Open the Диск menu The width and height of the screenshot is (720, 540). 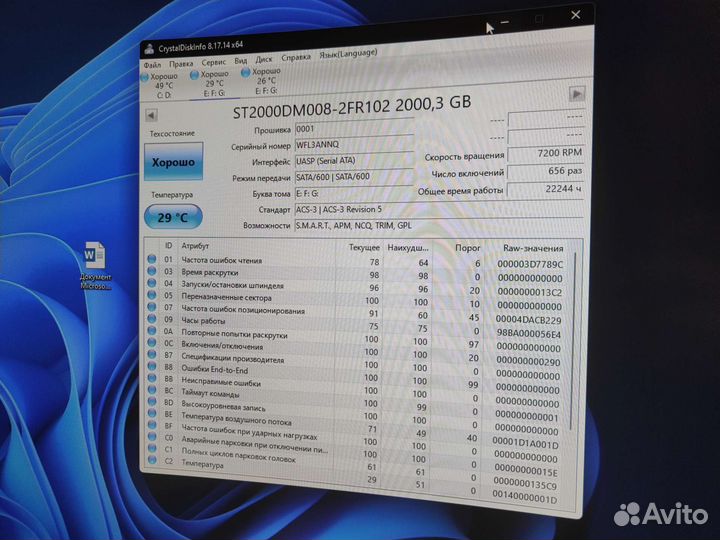(264, 59)
